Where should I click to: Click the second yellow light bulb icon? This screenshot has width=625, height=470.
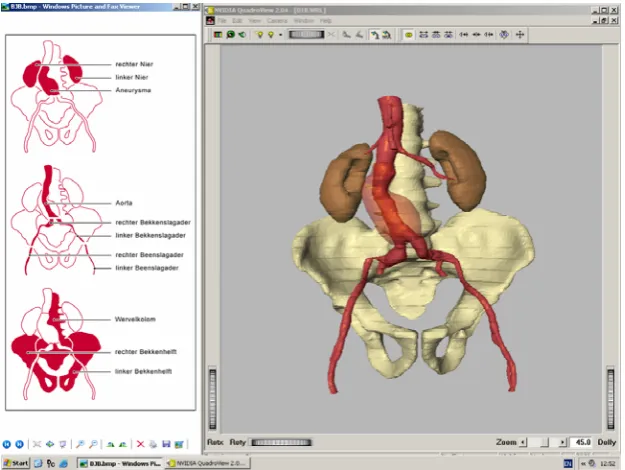point(271,35)
